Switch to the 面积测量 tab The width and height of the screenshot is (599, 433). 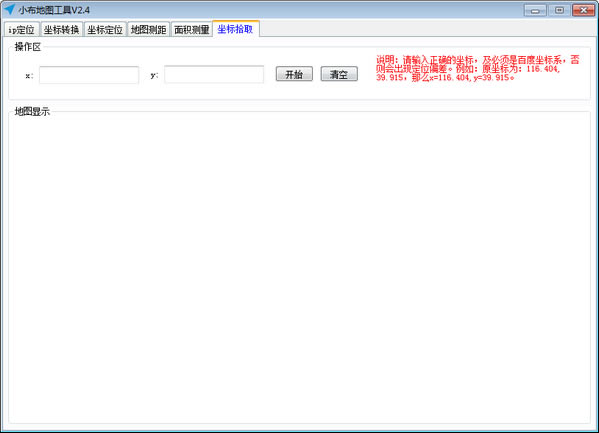click(x=192, y=29)
